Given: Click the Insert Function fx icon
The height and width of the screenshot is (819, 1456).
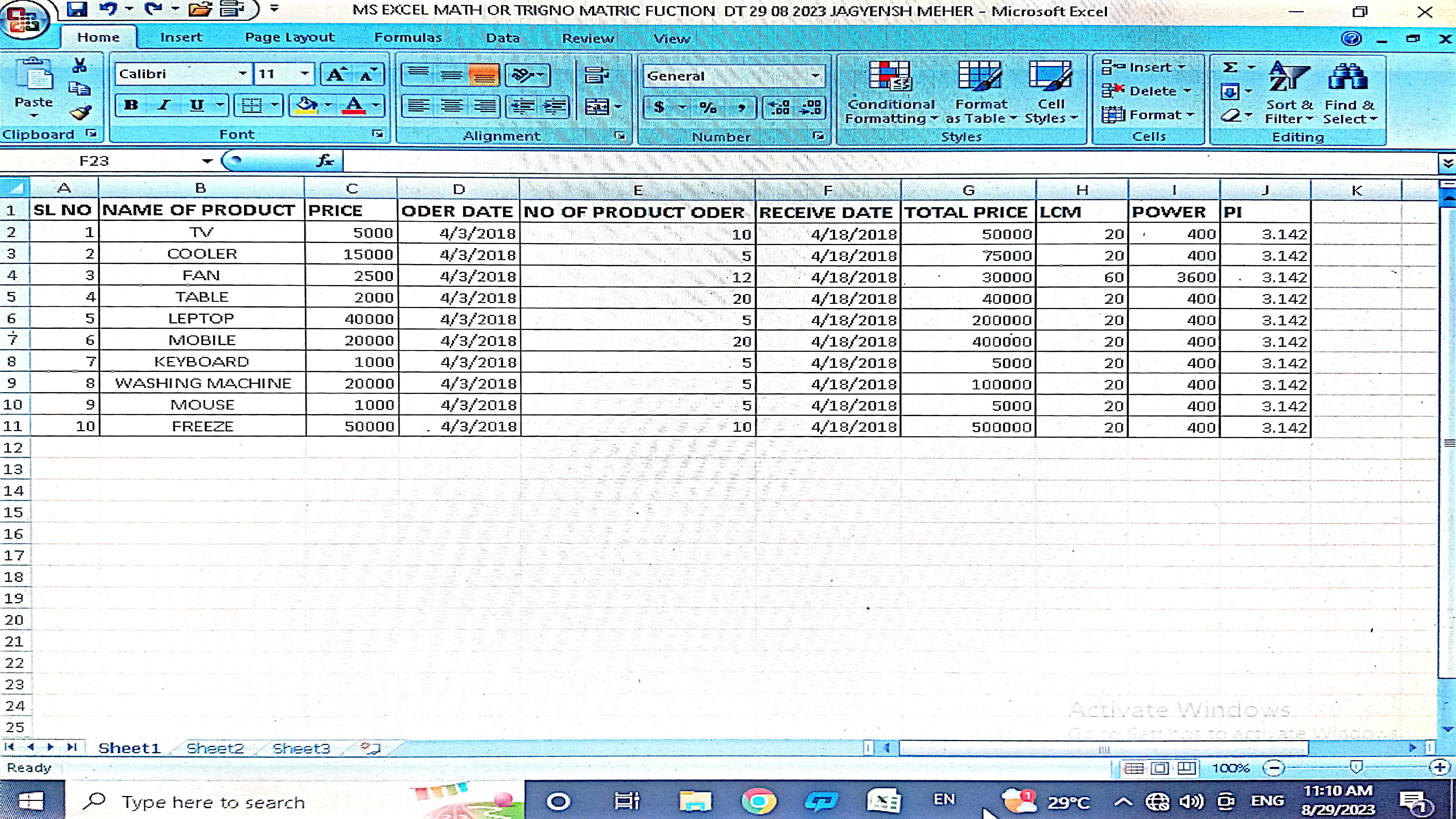Looking at the screenshot, I should point(325,161).
